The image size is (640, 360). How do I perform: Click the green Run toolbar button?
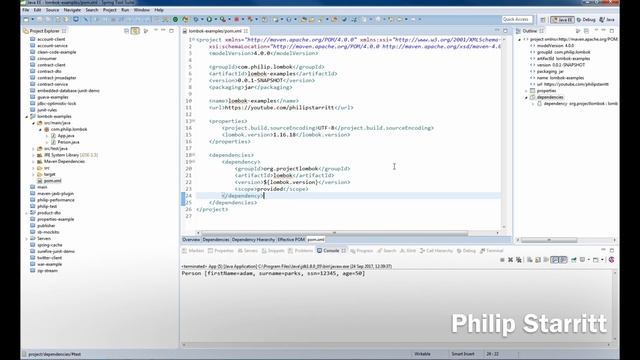pos(209,19)
